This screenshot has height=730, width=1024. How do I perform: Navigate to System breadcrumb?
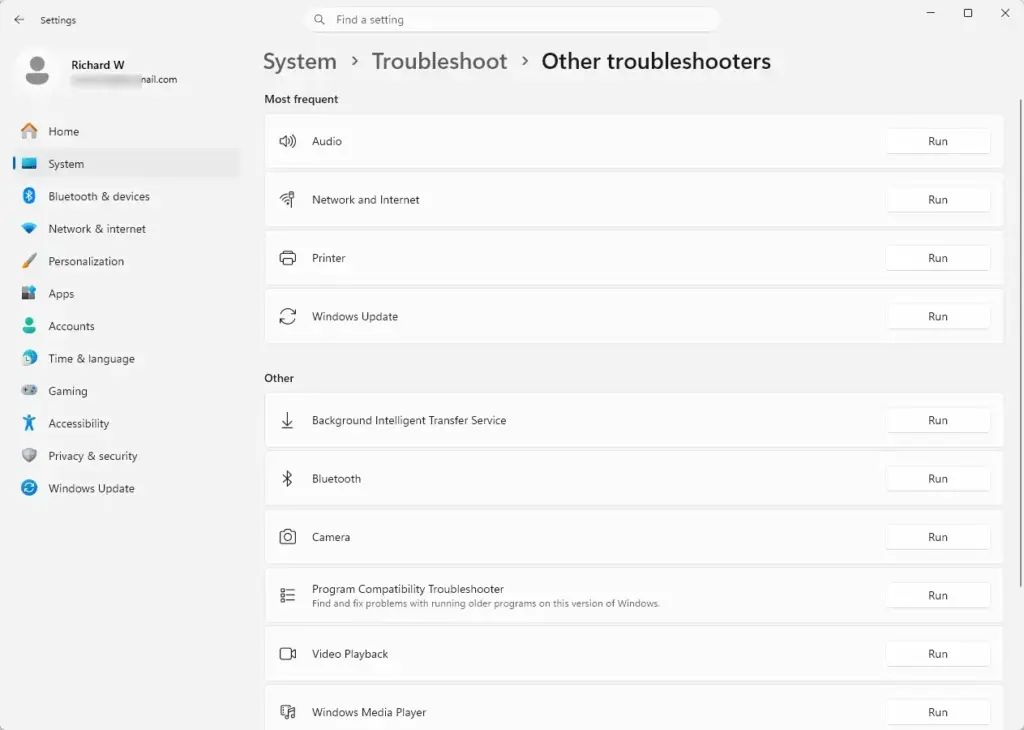tap(300, 61)
